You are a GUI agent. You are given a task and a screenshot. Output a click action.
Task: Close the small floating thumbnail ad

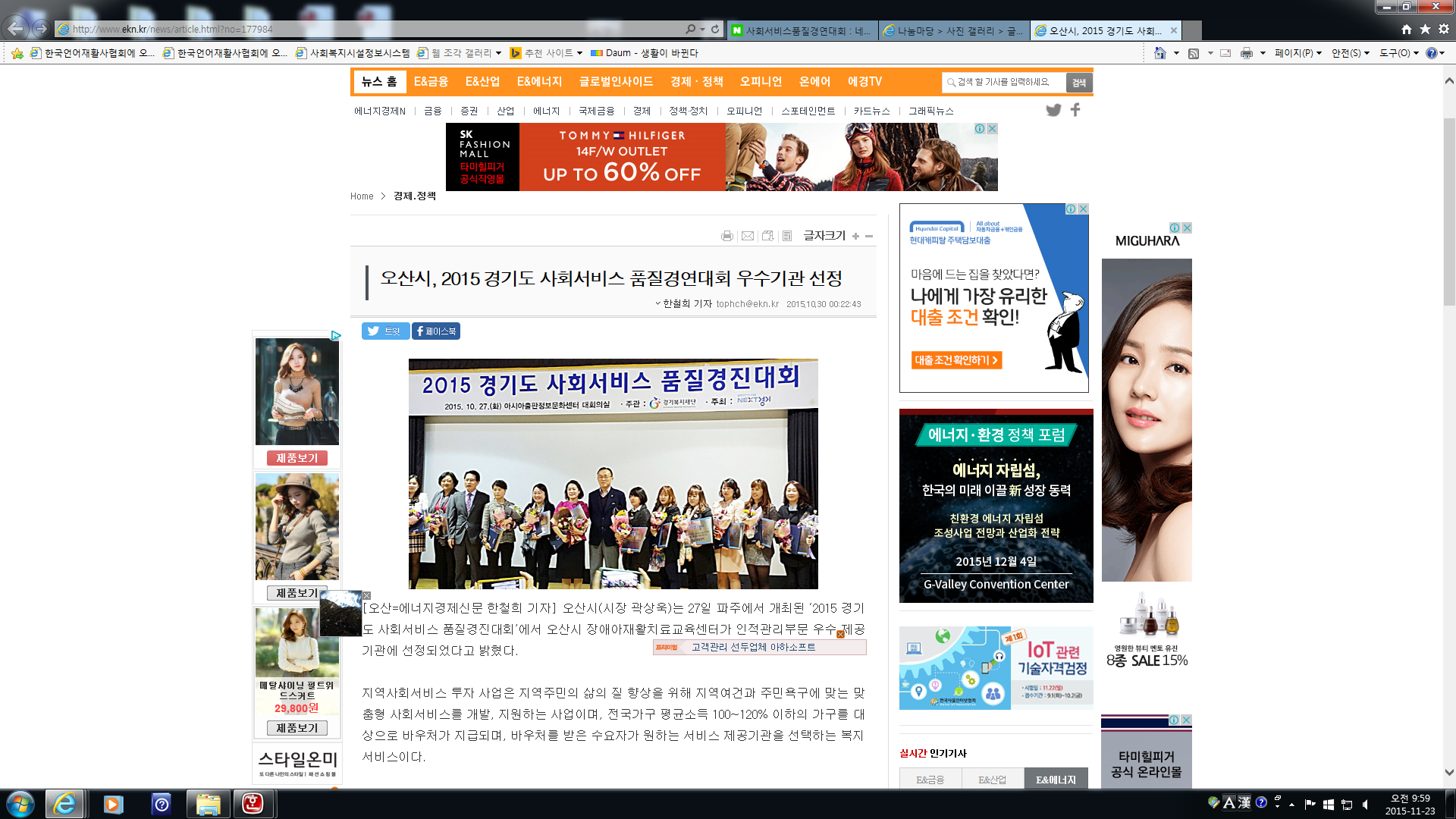coord(366,595)
